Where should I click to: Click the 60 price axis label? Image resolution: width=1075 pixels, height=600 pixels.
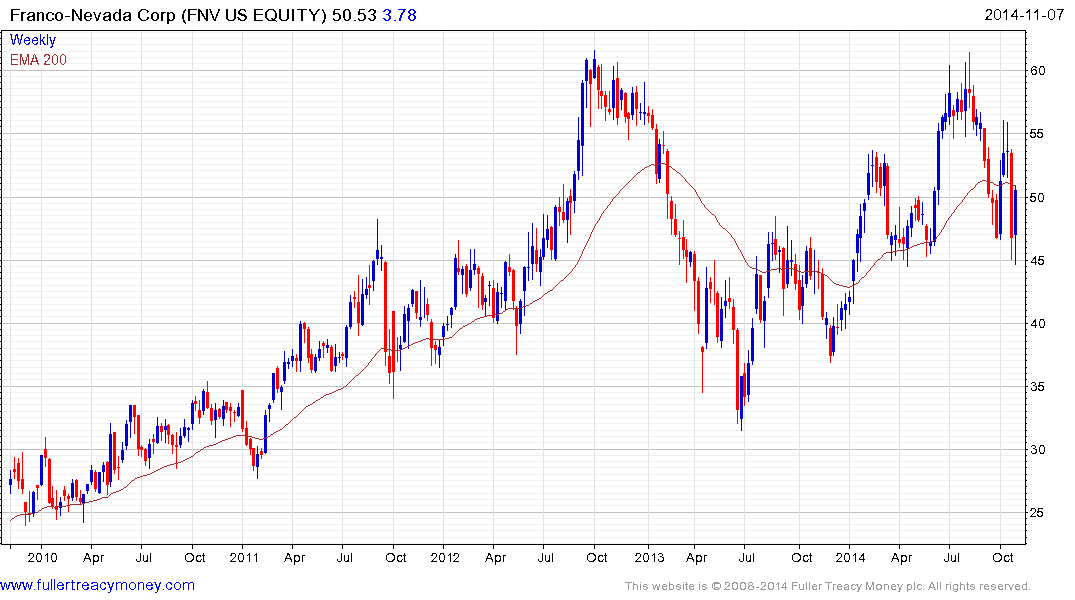1037,71
